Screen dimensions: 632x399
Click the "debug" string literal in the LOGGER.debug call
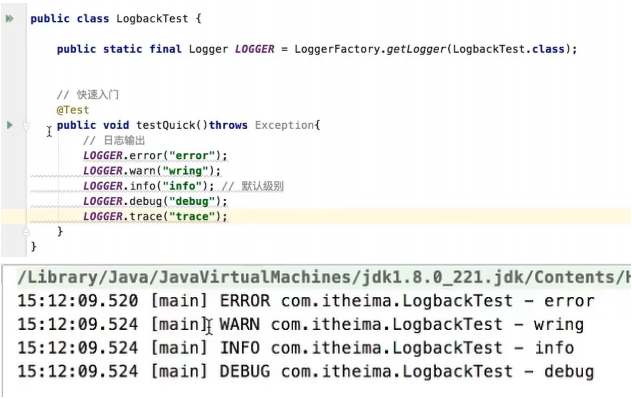(192, 201)
